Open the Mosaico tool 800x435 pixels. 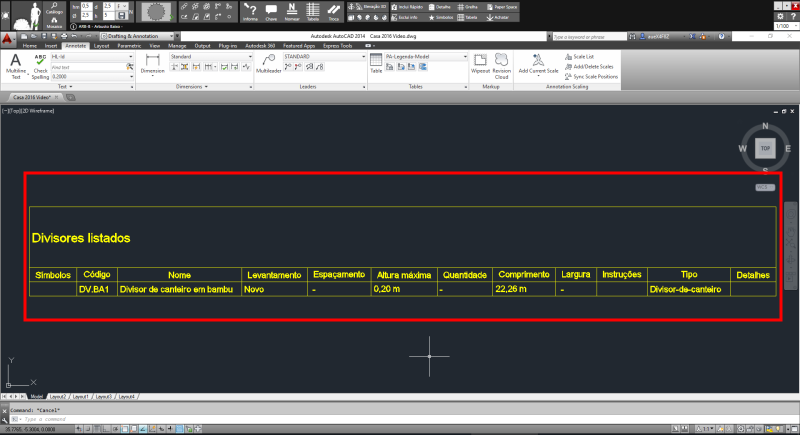pos(54,23)
